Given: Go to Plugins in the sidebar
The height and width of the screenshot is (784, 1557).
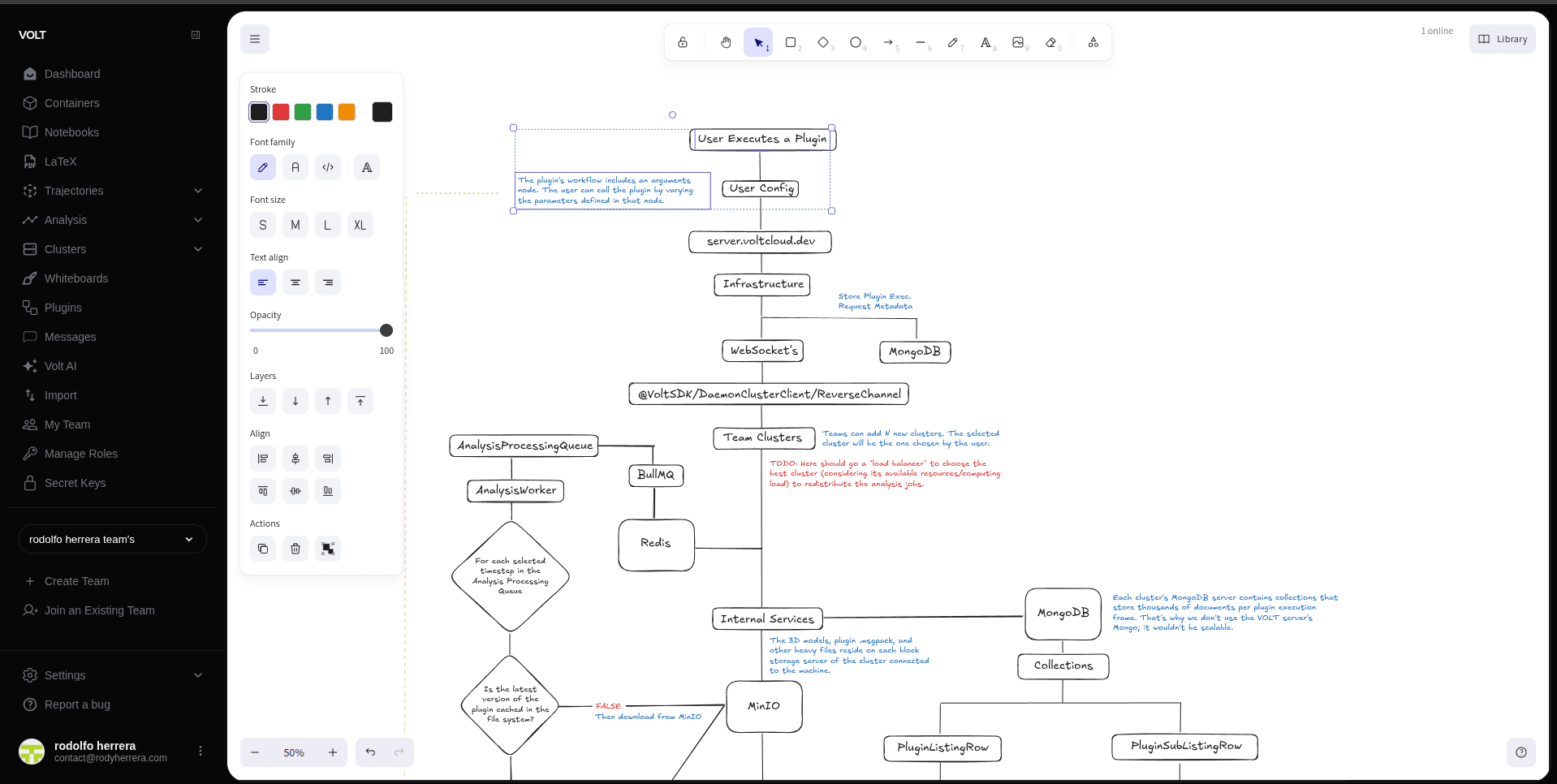Looking at the screenshot, I should pyautogui.click(x=63, y=308).
